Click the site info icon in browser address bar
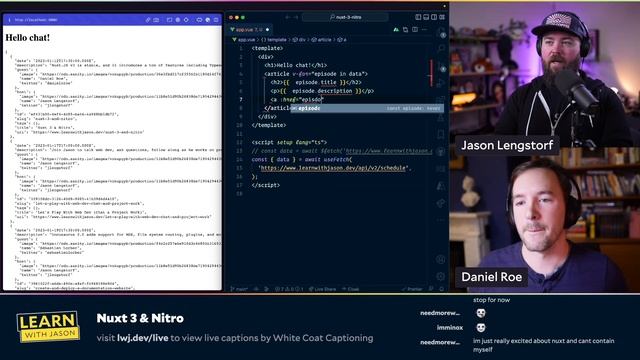 9,20
